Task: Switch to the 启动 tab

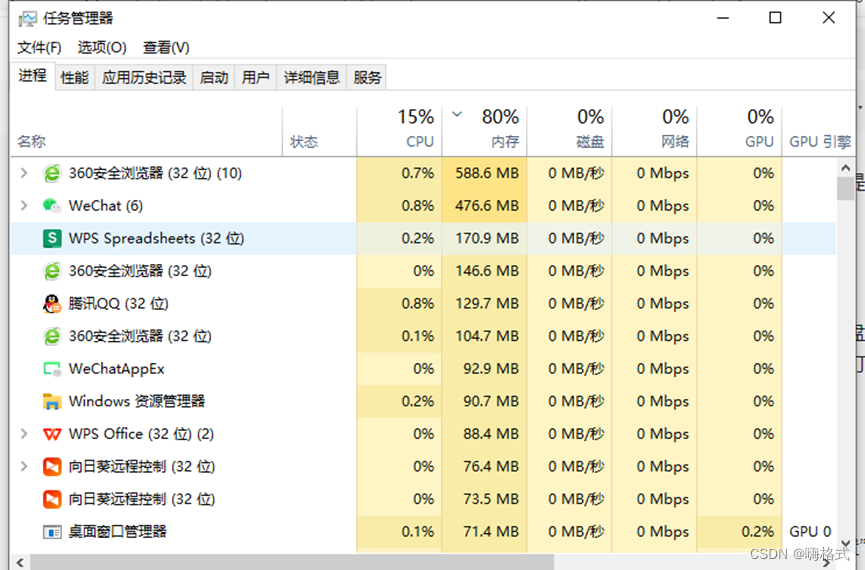Action: pyautogui.click(x=214, y=77)
